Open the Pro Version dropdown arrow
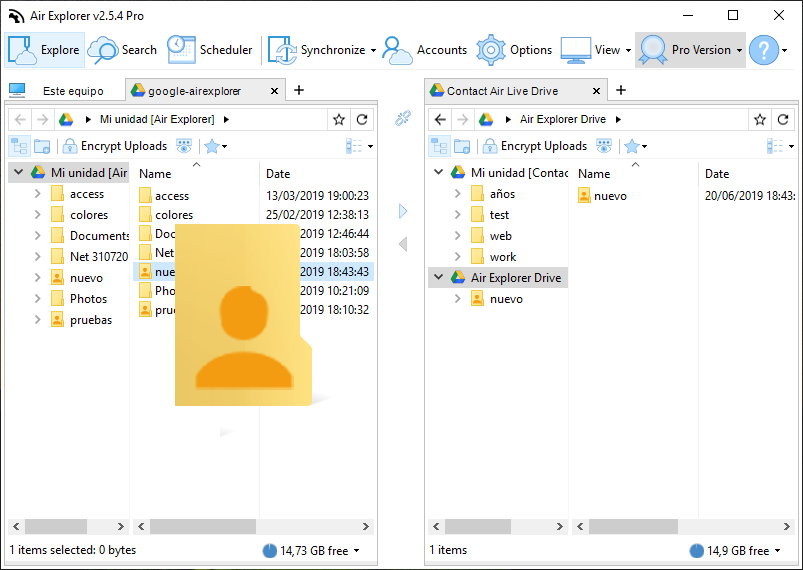 [739, 50]
